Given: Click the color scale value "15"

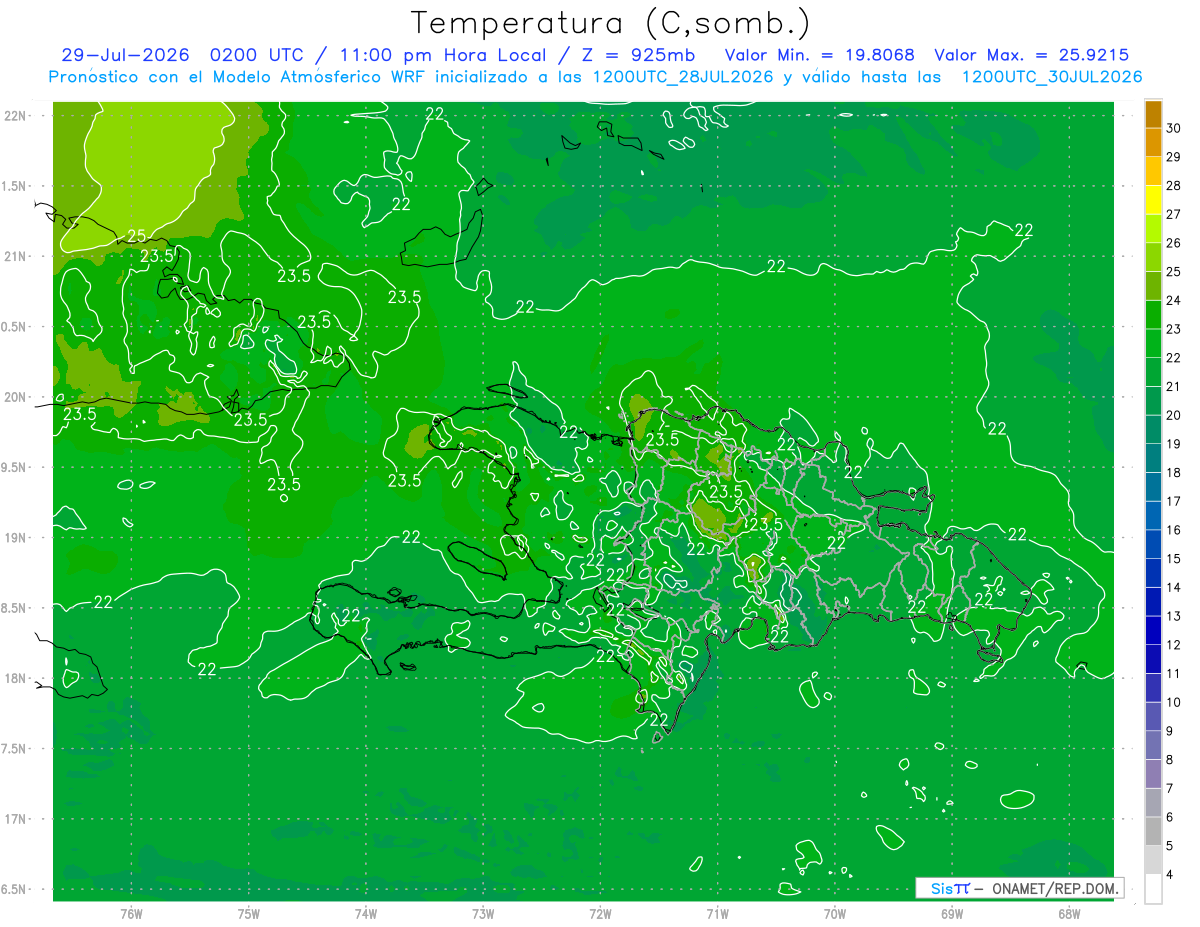Looking at the screenshot, I should tap(1173, 559).
